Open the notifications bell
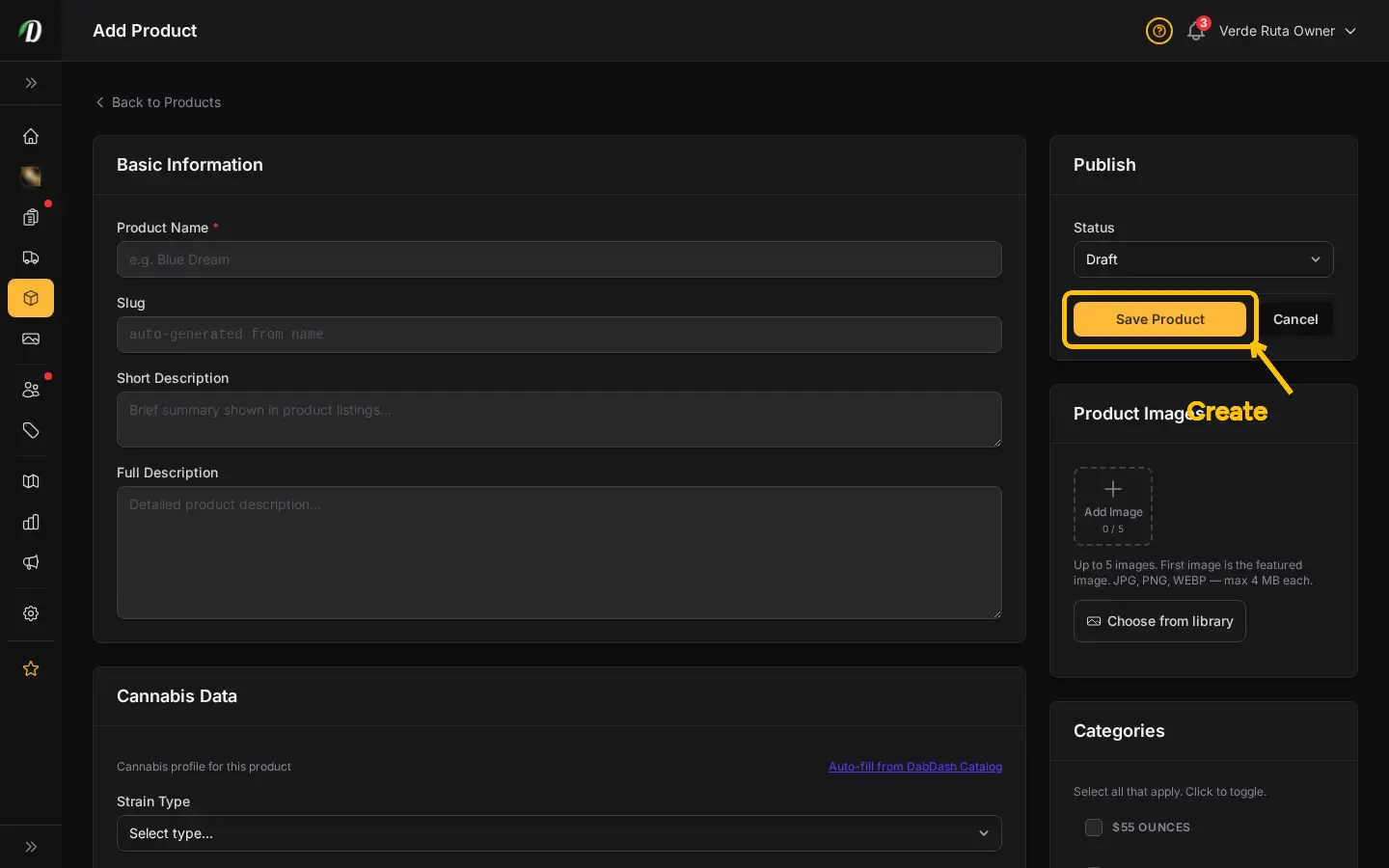The height and width of the screenshot is (868, 1389). 1196,31
